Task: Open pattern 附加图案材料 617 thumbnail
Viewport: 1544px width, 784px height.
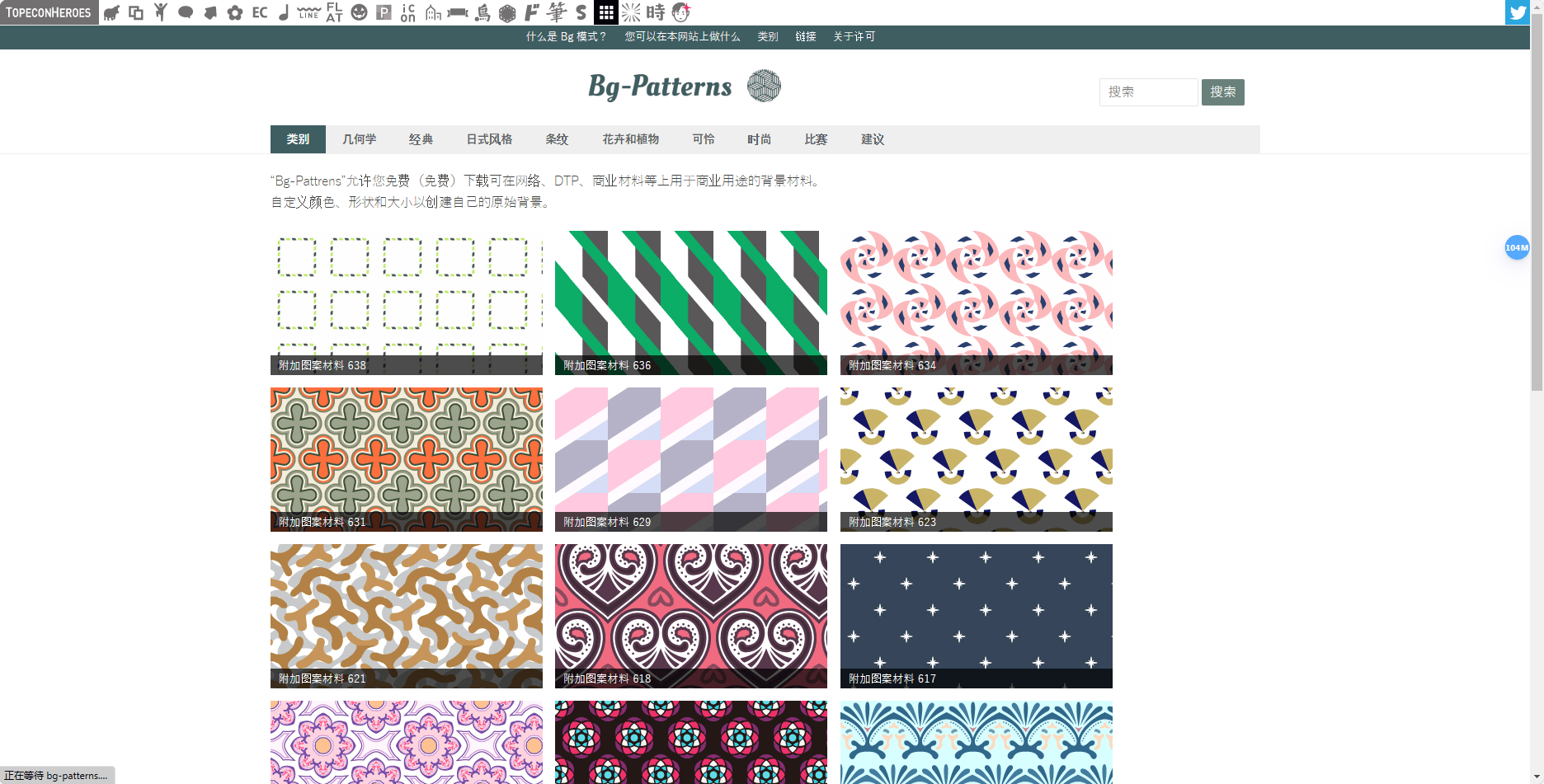Action: (x=976, y=615)
